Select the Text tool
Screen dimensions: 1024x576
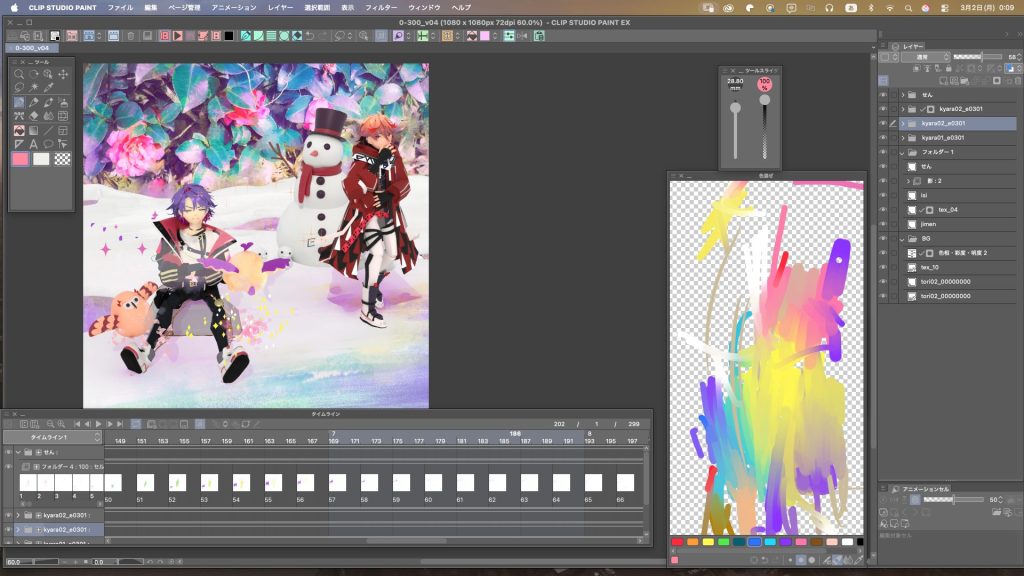coord(34,144)
